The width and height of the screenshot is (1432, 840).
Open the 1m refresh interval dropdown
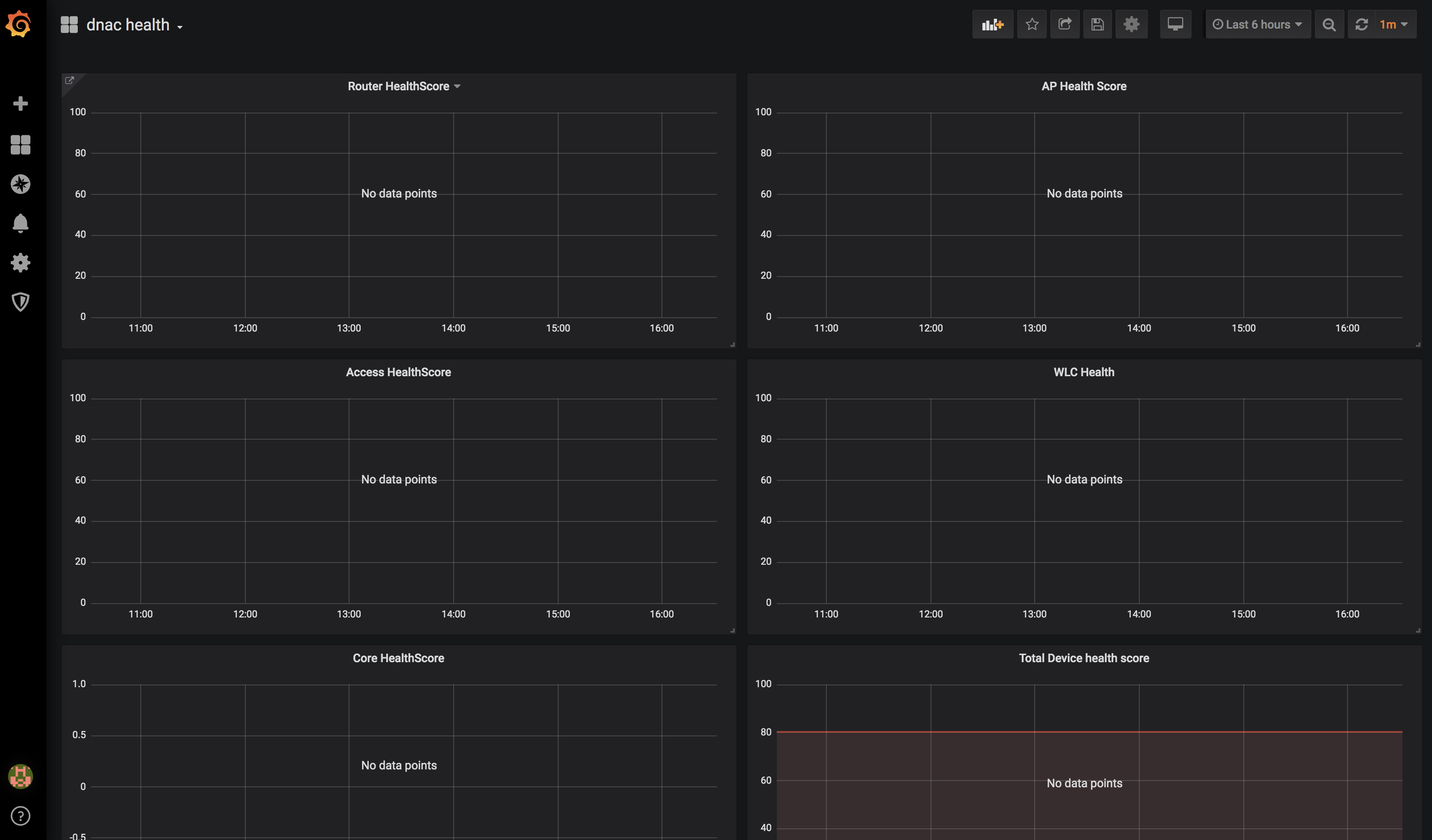pos(1394,25)
